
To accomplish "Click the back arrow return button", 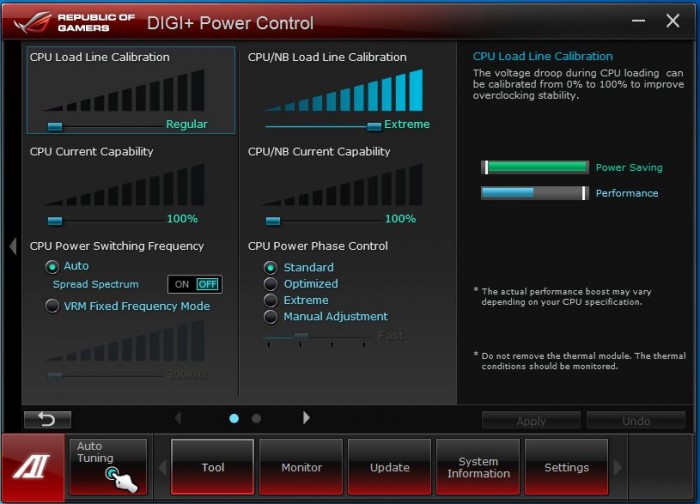I will click(47, 420).
